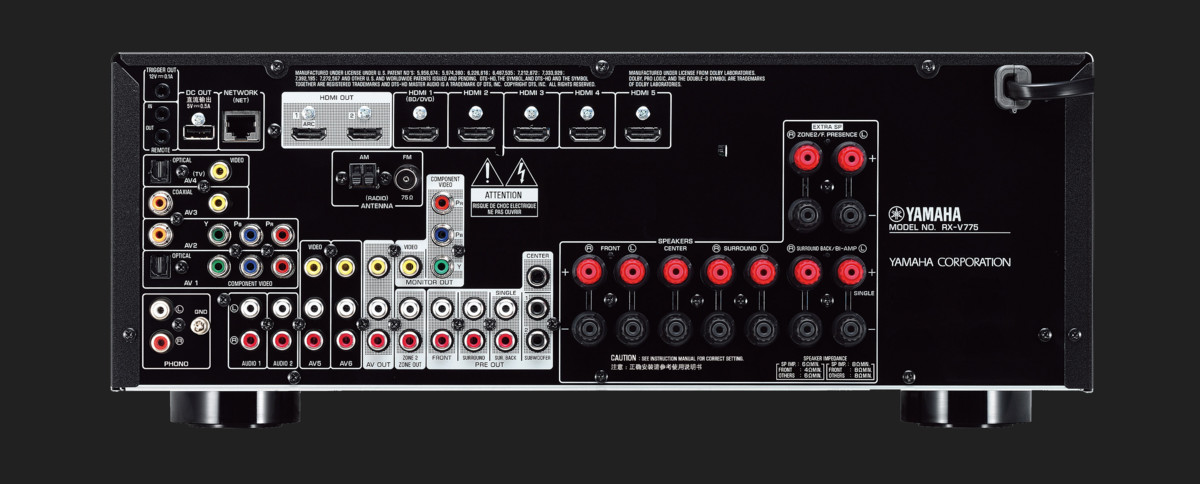Click the SUBWOOFER 1 pre out jack
The height and width of the screenshot is (484, 1200).
[x=537, y=309]
